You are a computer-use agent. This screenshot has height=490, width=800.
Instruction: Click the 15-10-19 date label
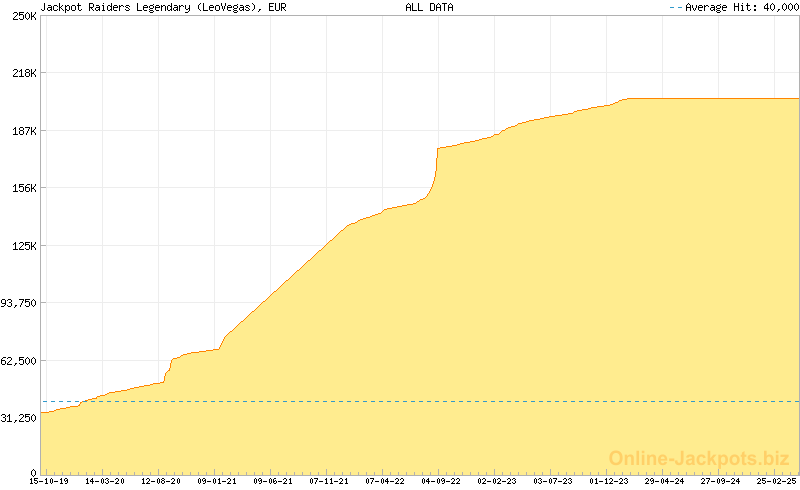pos(49,481)
